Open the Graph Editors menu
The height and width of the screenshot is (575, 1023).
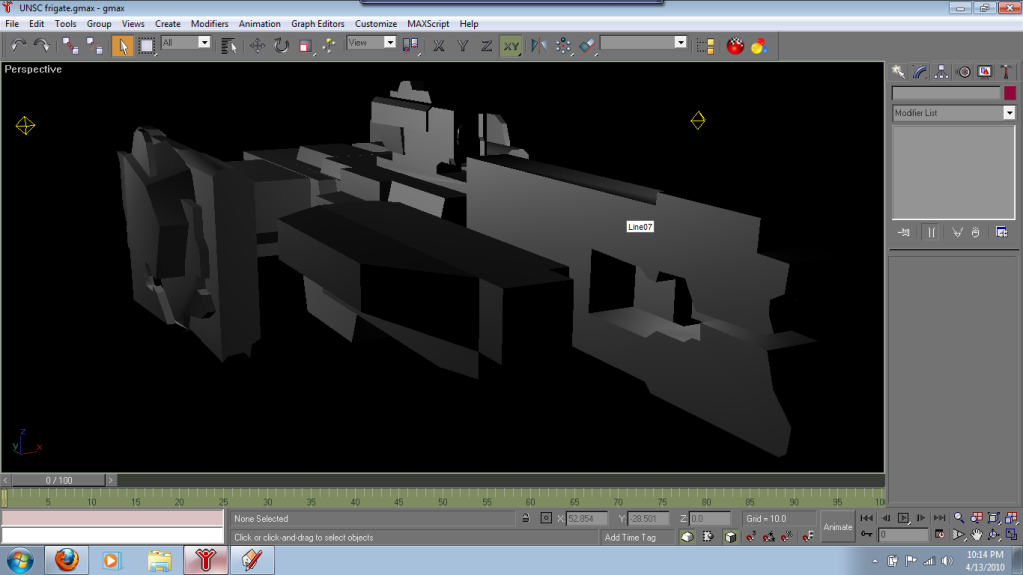(x=318, y=23)
